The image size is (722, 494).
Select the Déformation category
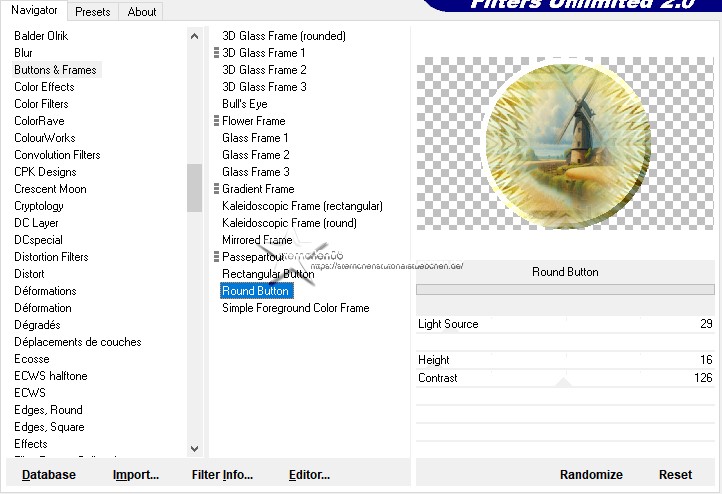43,308
